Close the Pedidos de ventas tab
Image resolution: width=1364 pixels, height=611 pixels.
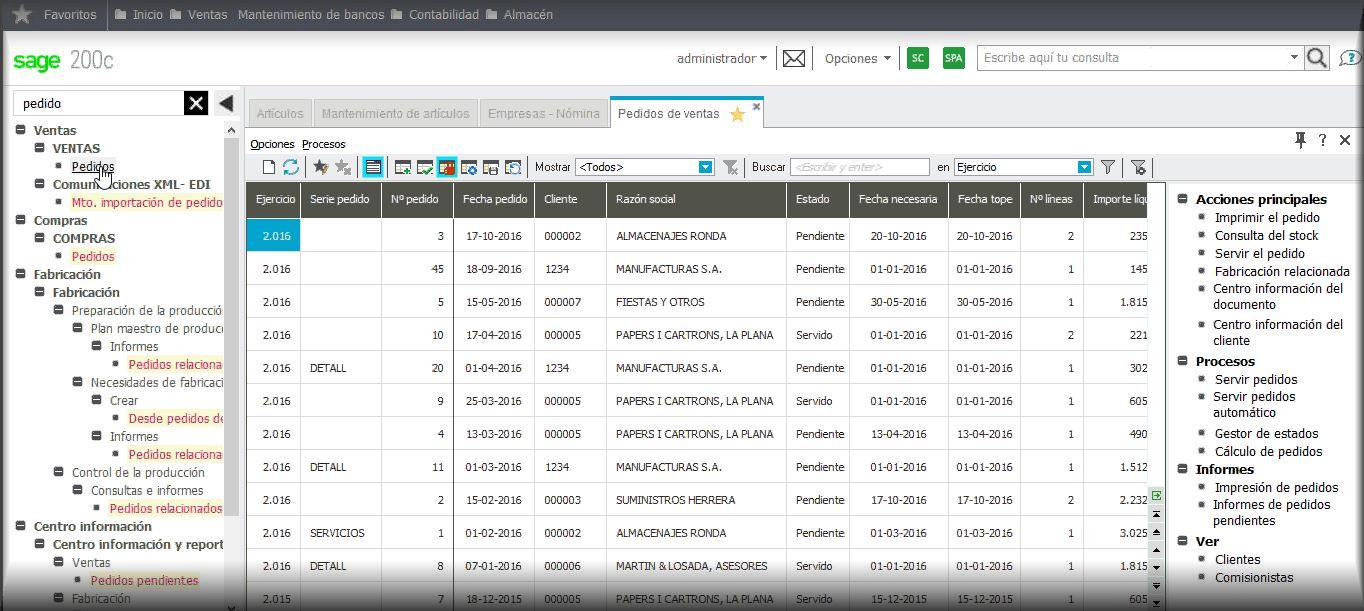(756, 106)
